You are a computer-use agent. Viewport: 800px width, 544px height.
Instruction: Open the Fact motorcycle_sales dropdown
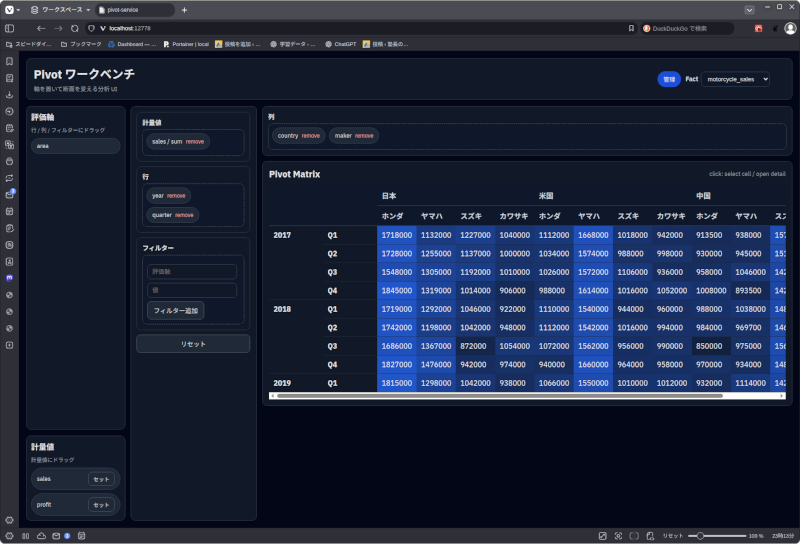point(735,79)
